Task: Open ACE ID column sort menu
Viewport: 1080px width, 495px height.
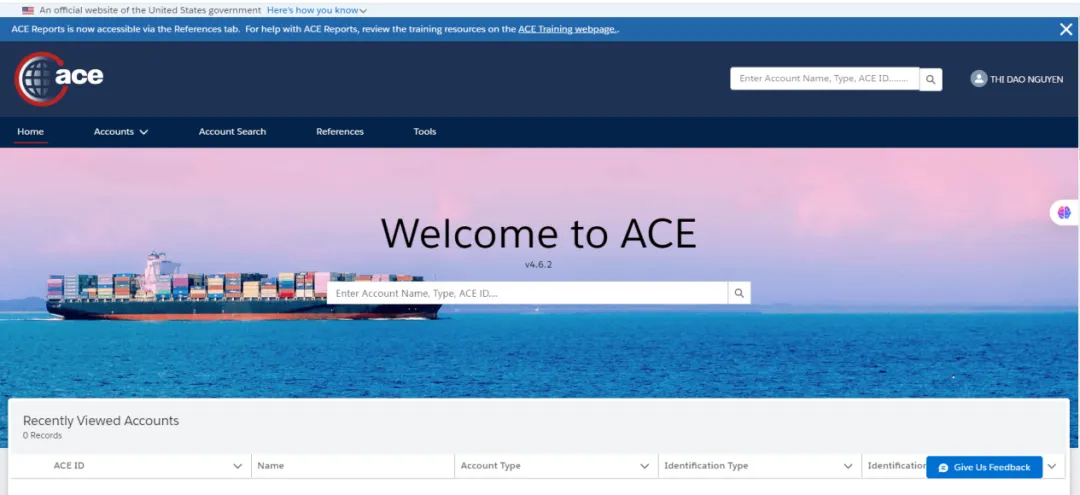Action: pos(238,466)
